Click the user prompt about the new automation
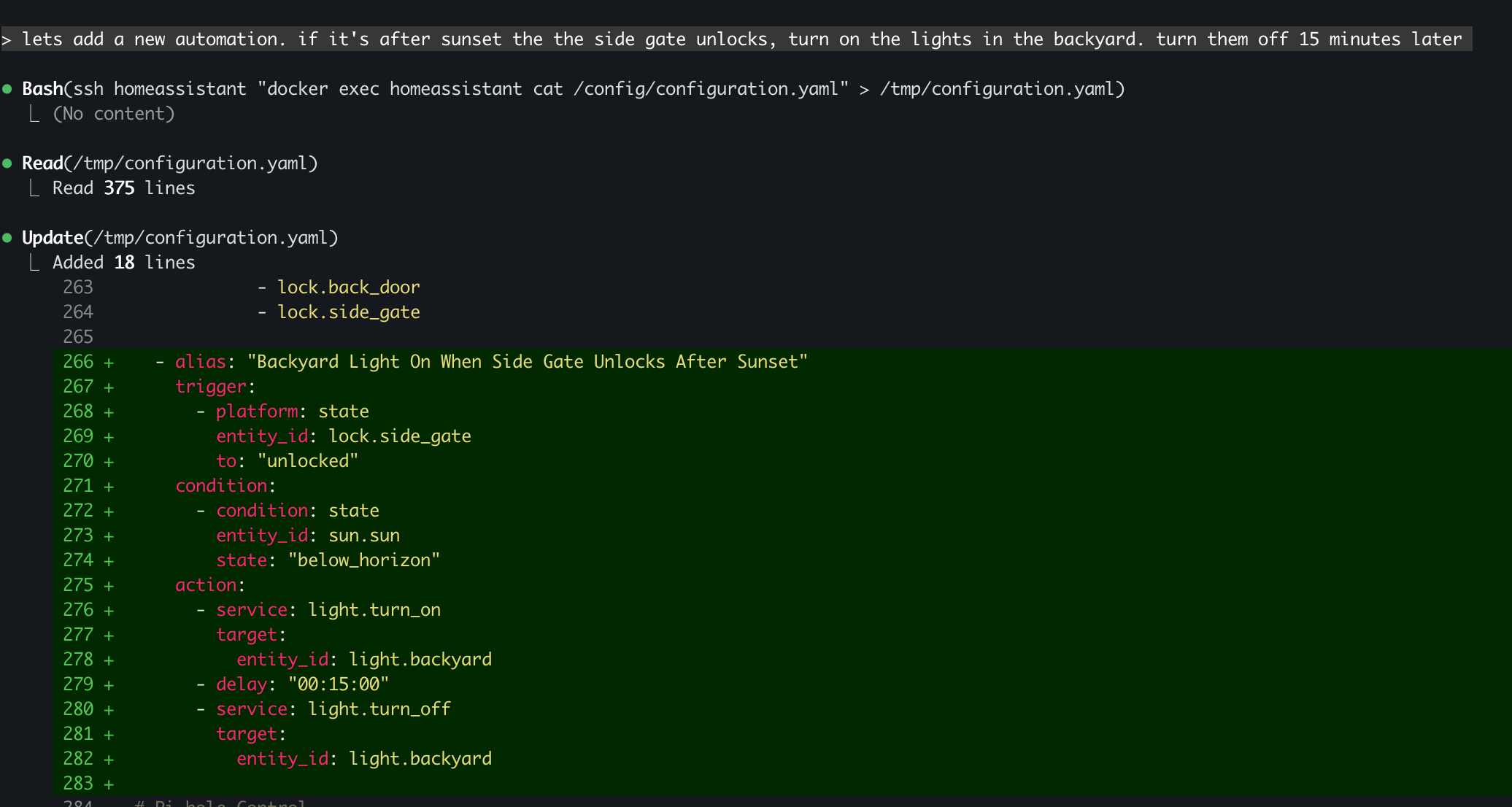 pos(741,39)
